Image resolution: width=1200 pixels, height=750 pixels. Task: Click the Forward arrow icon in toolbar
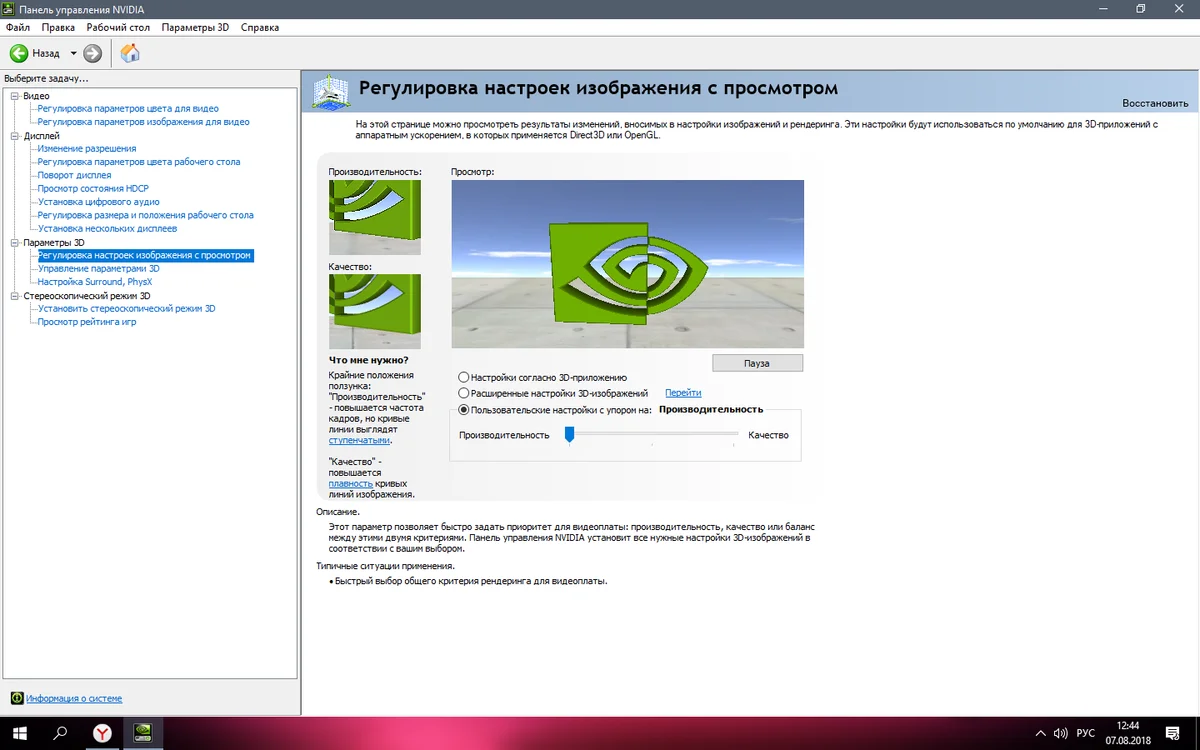[93, 53]
